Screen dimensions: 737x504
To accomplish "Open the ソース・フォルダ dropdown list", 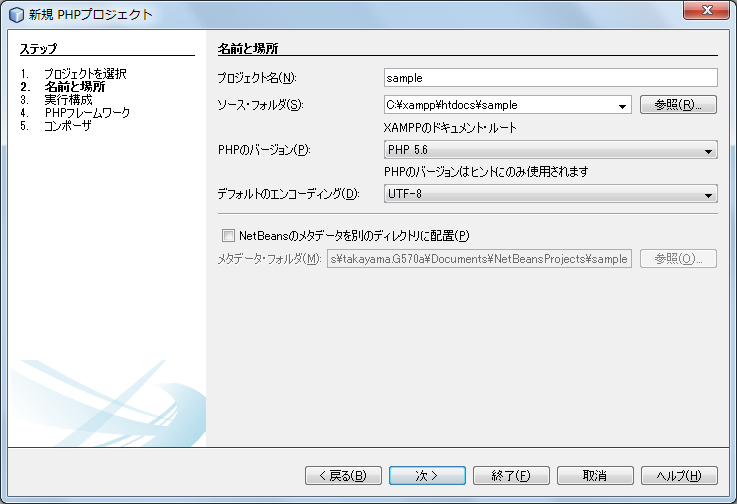I will (x=622, y=105).
